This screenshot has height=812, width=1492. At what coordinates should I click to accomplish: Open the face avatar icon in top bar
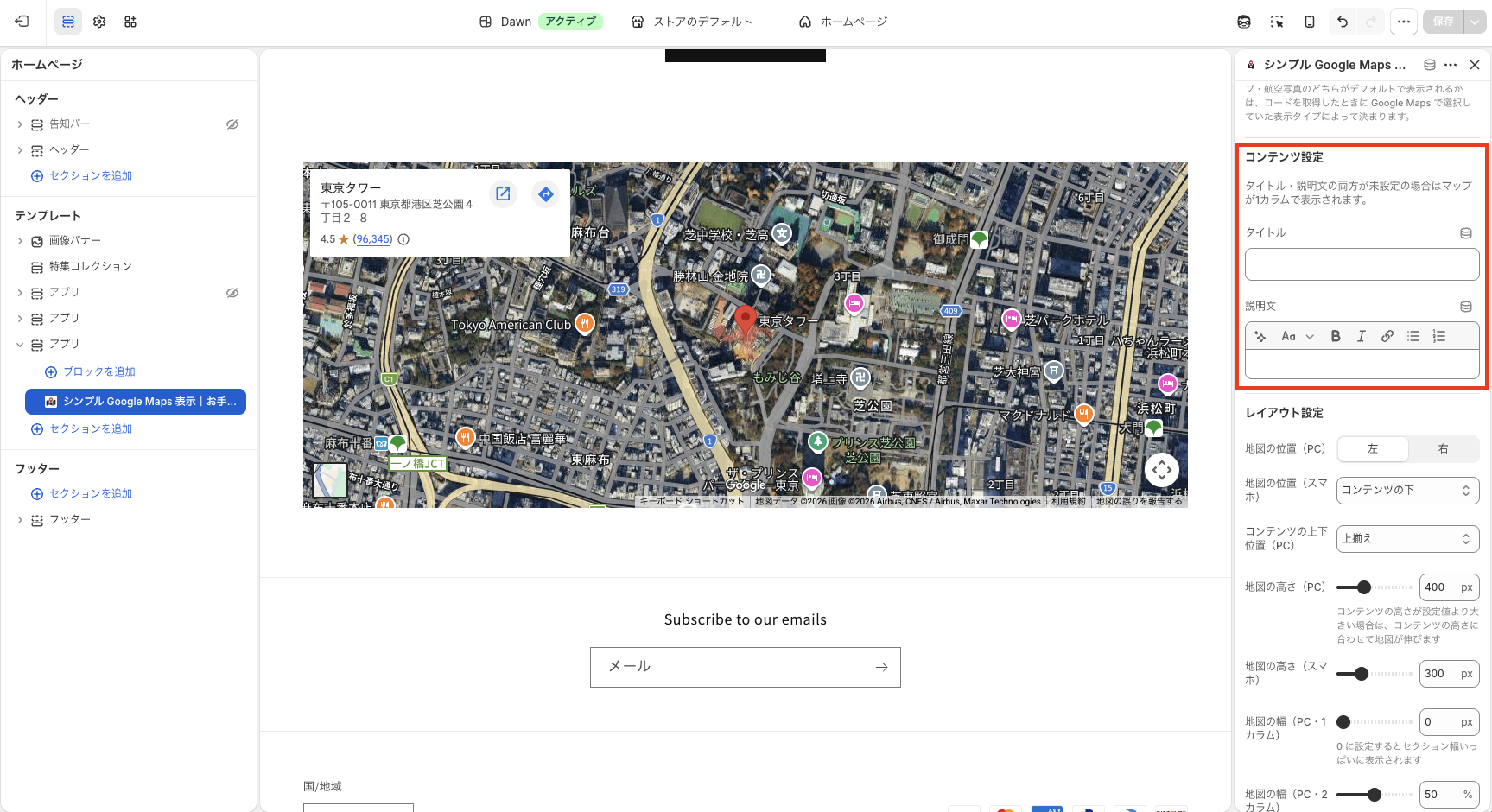click(1244, 22)
